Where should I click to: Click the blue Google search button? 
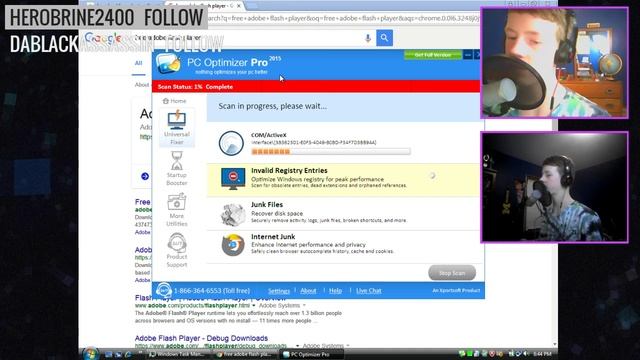[x=384, y=38]
